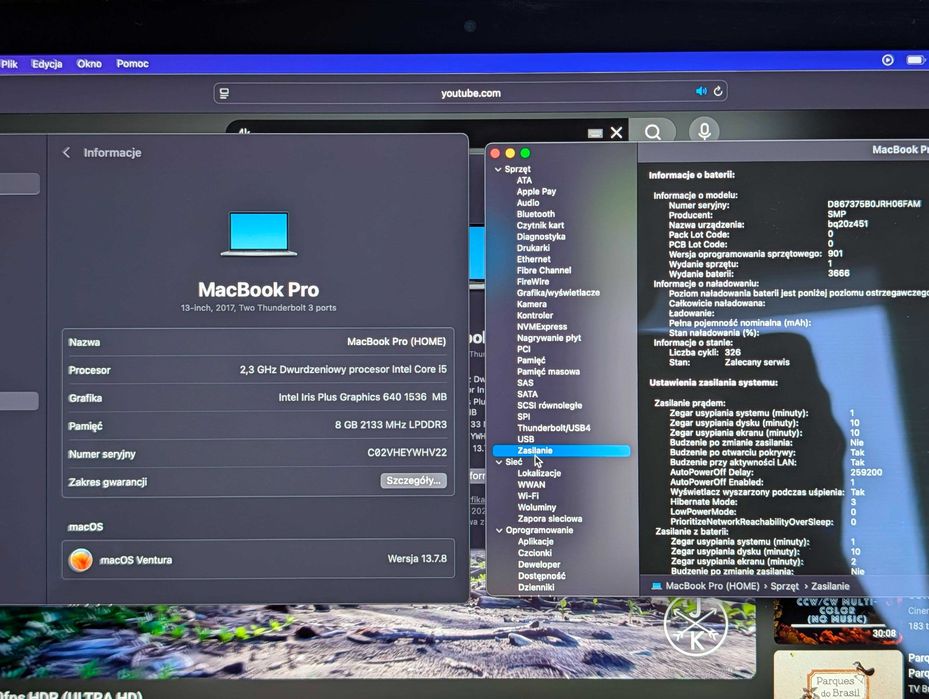Select Aplikacje under Oprogramowanie
Screen dimensions: 929x699
(536, 541)
